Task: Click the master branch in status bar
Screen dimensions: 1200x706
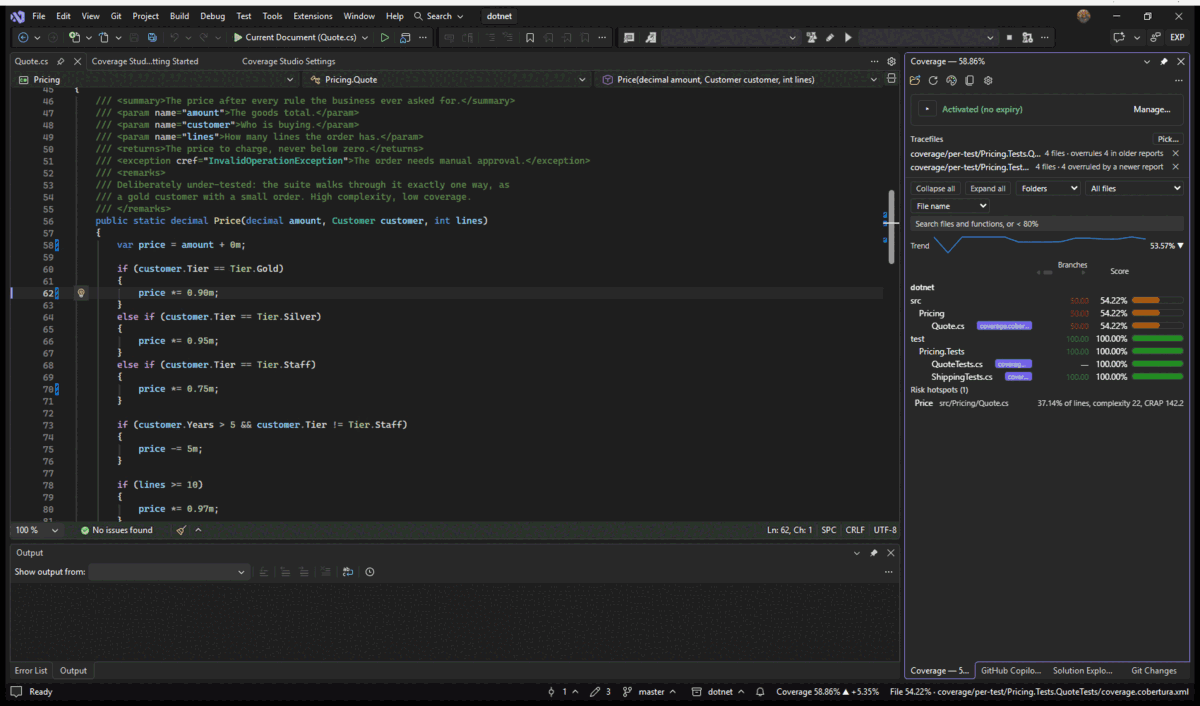Action: 649,692
